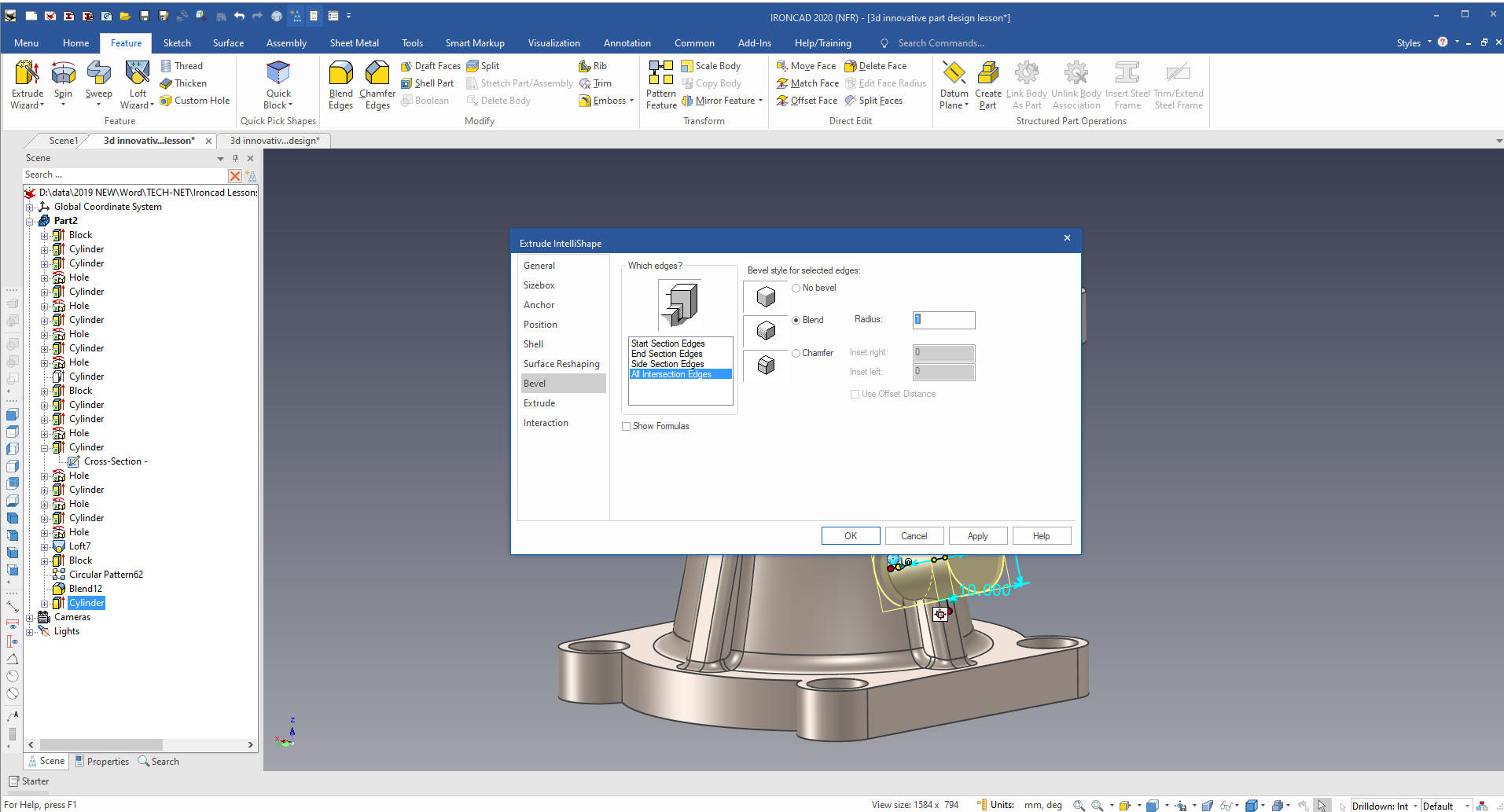Click the Chamfer style thumbnail
The height and width of the screenshot is (812, 1504).
[765, 366]
